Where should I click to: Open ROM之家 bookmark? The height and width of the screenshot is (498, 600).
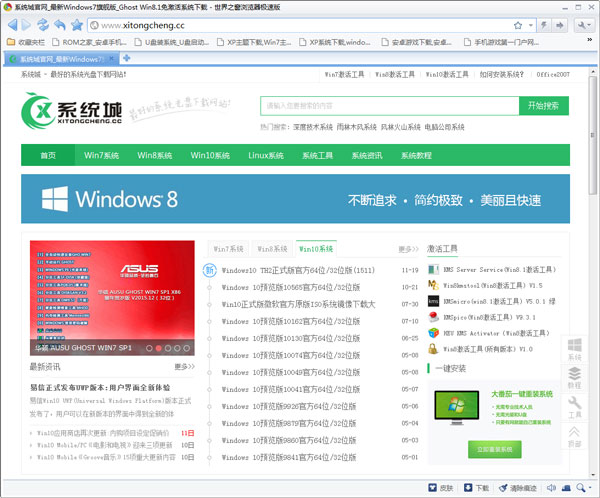[x=89, y=42]
